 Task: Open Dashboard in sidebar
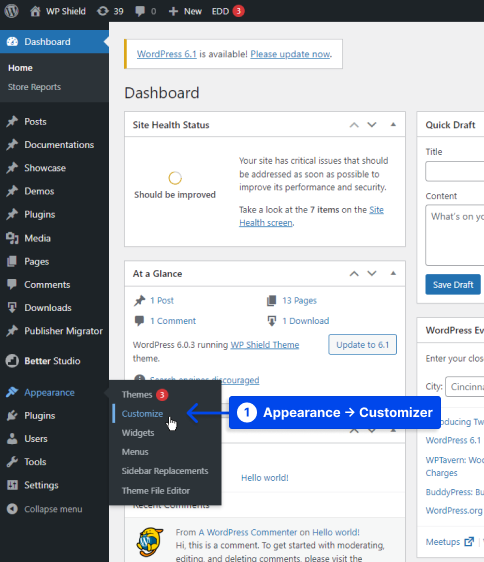tap(54, 42)
